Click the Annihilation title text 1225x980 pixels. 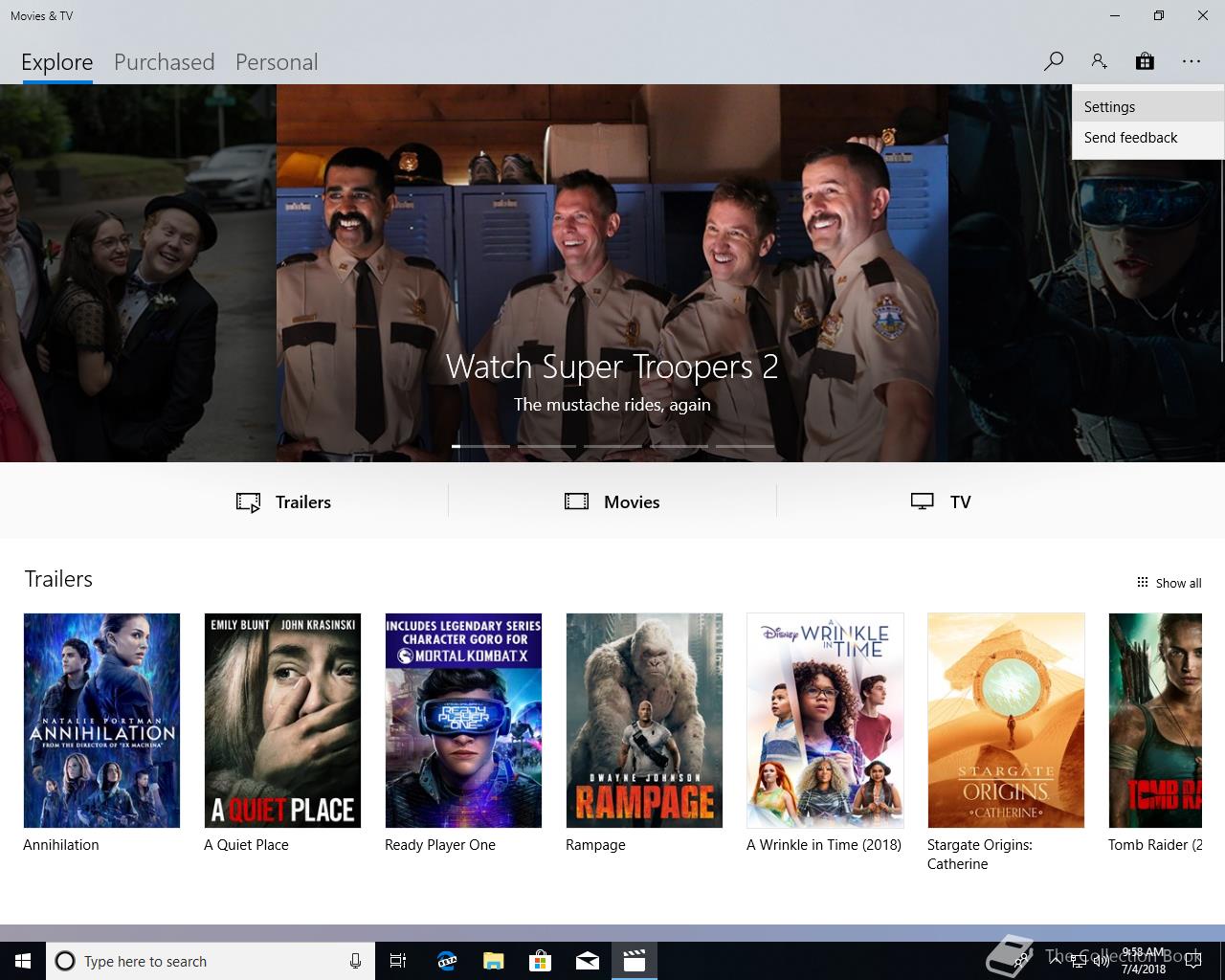[61, 845]
